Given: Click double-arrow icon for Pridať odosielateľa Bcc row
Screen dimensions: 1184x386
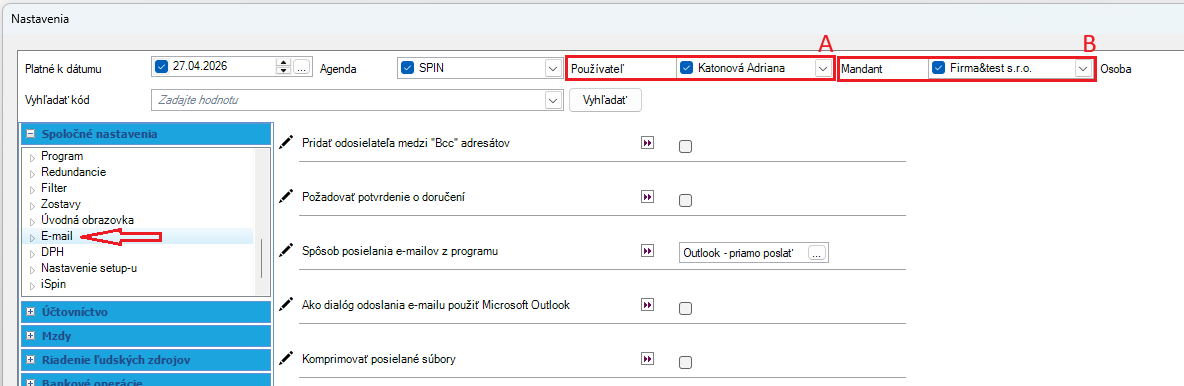Looking at the screenshot, I should [x=646, y=142].
